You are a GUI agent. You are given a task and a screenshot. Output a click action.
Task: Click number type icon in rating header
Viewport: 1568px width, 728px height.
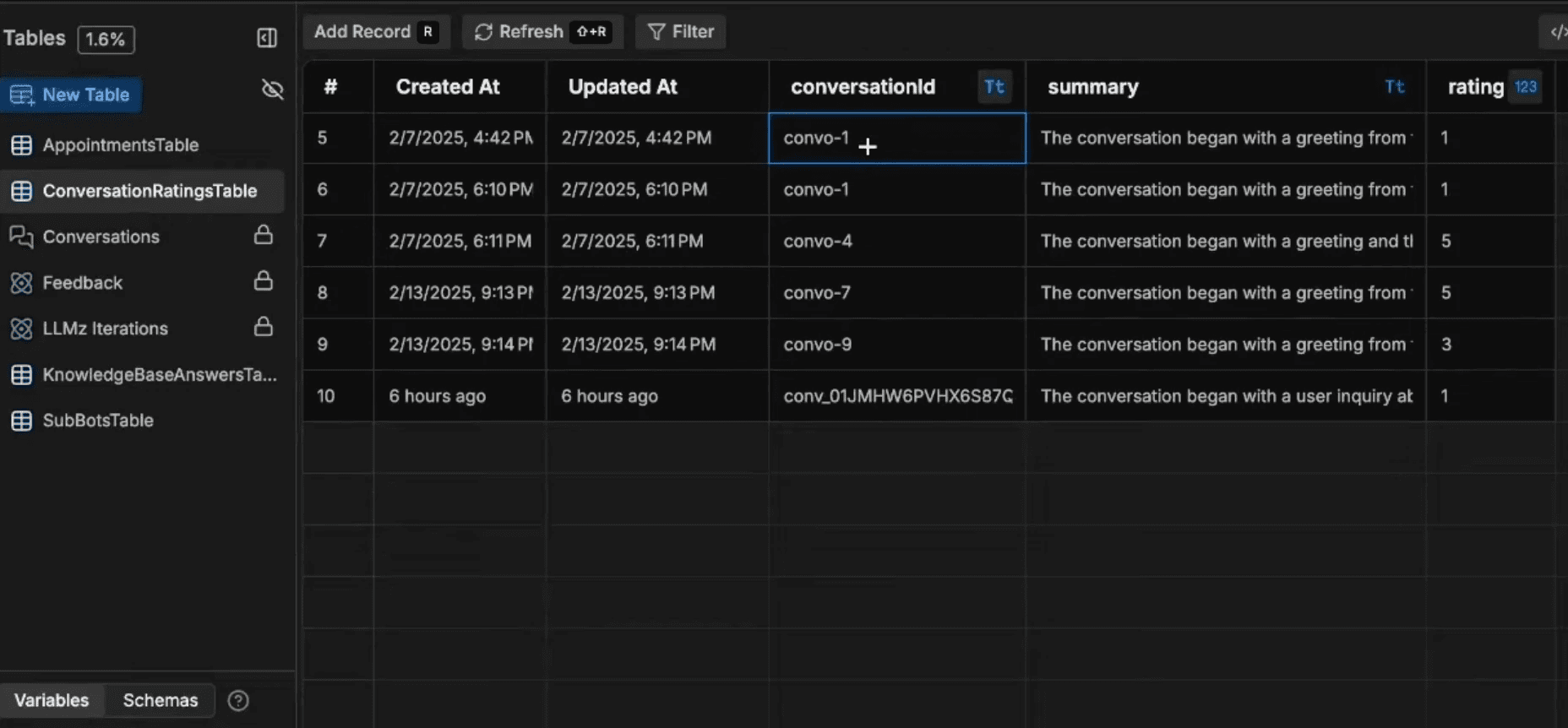click(1526, 86)
